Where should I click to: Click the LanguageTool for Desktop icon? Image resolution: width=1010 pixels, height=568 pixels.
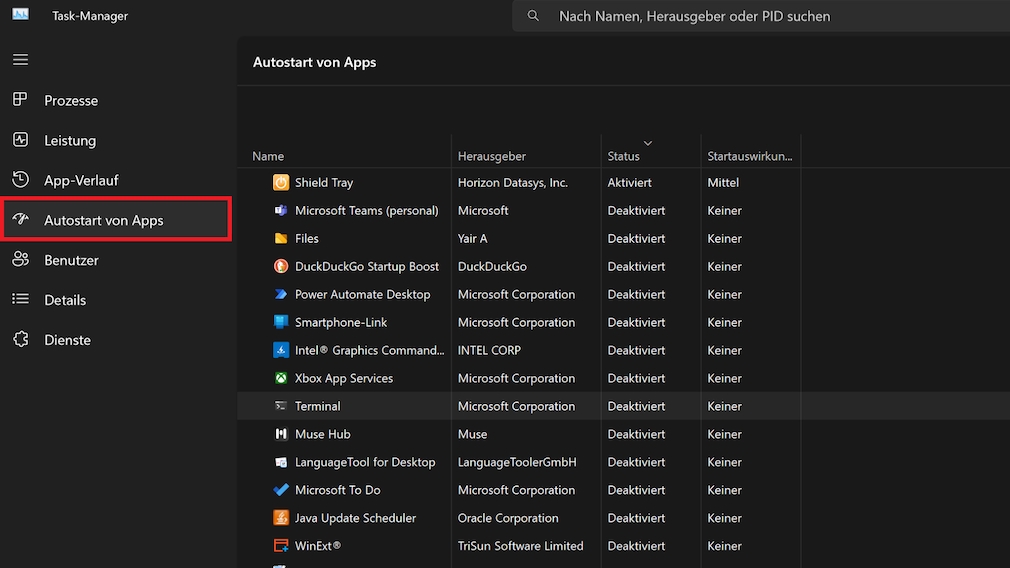tap(281, 462)
